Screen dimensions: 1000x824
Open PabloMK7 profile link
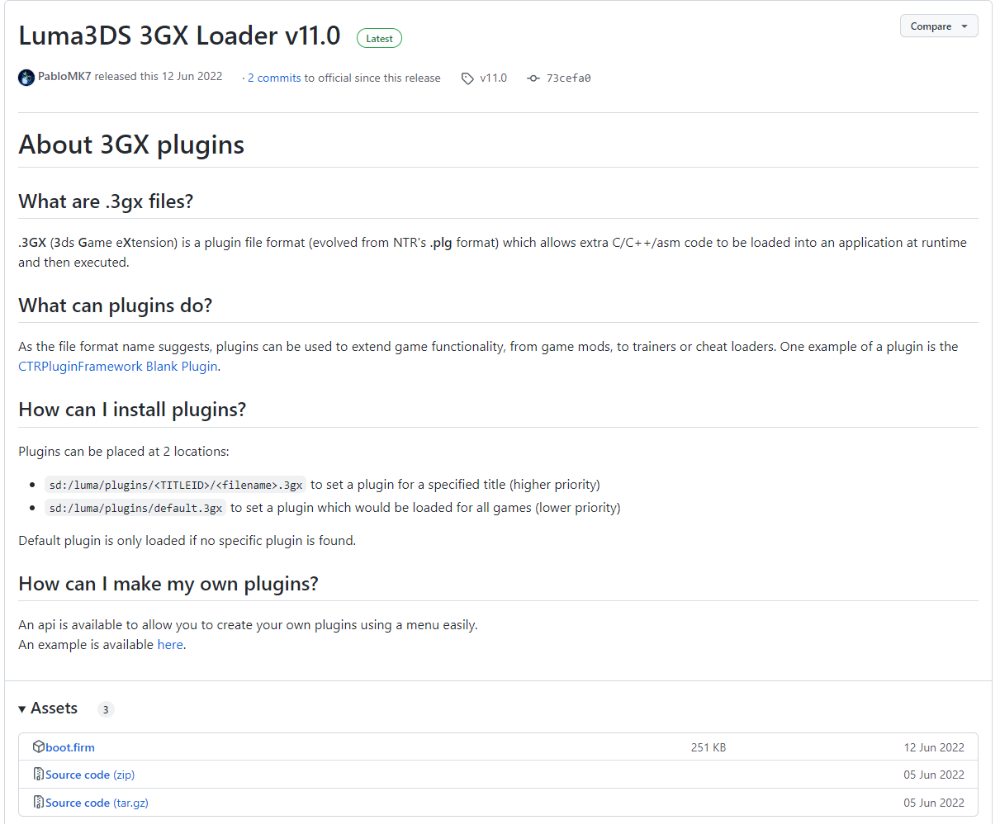pyautogui.click(x=64, y=77)
